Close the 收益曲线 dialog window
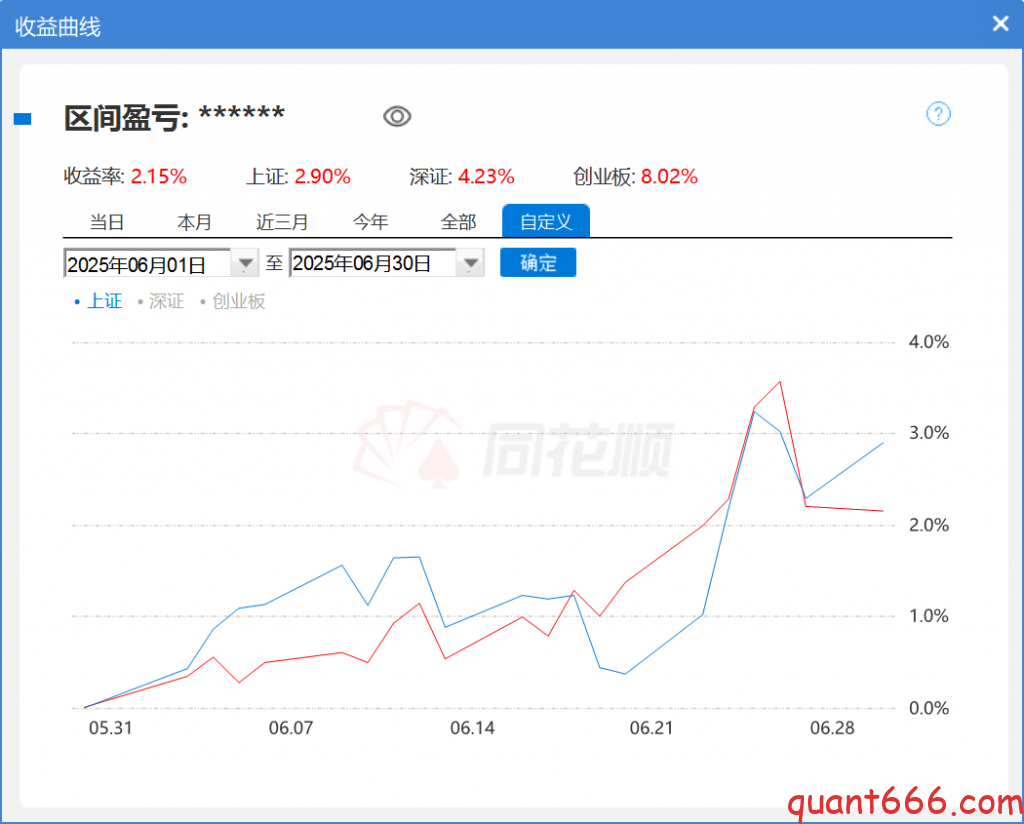This screenshot has width=1024, height=824. 1000,24
